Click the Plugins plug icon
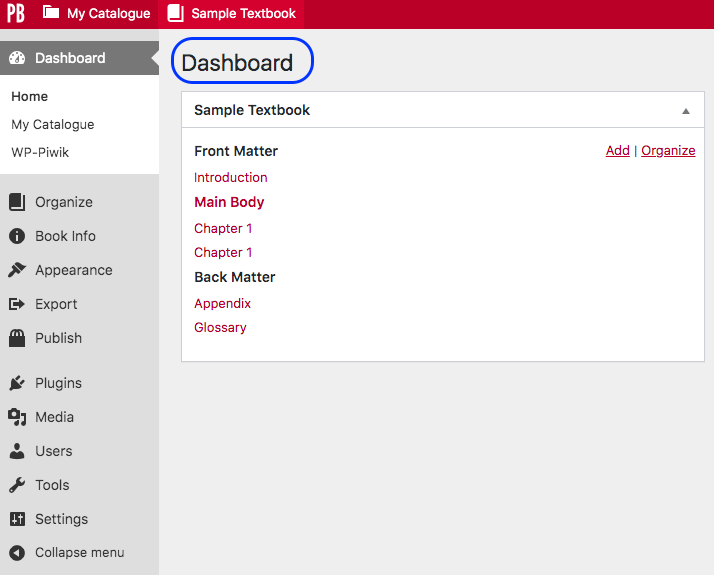 point(17,383)
